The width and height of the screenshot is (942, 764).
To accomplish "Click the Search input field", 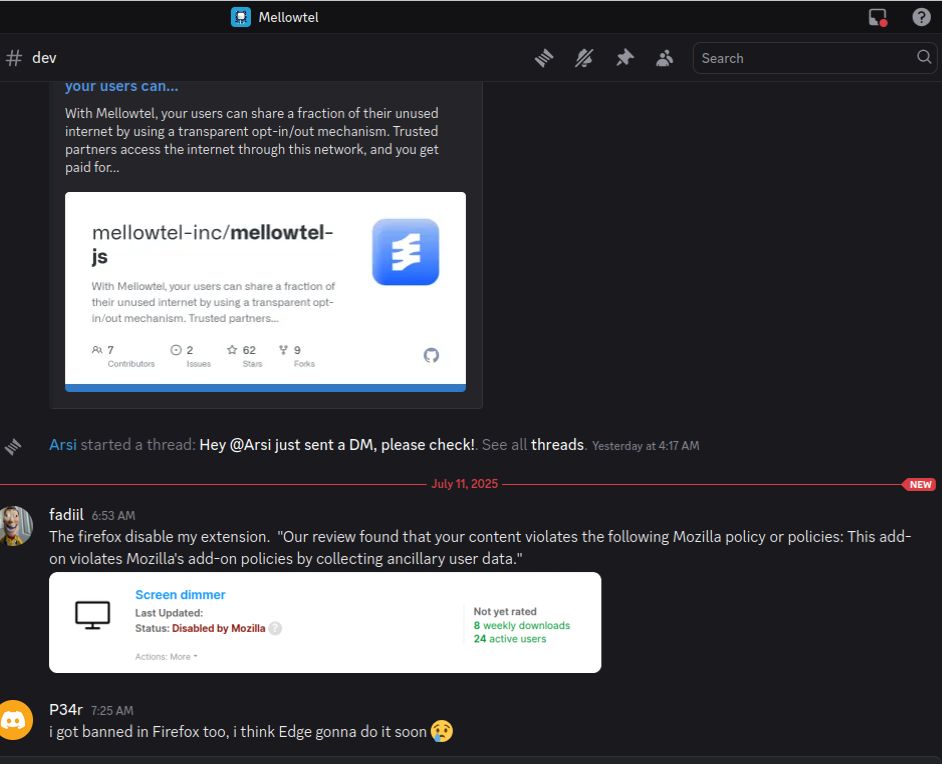I will 815,58.
